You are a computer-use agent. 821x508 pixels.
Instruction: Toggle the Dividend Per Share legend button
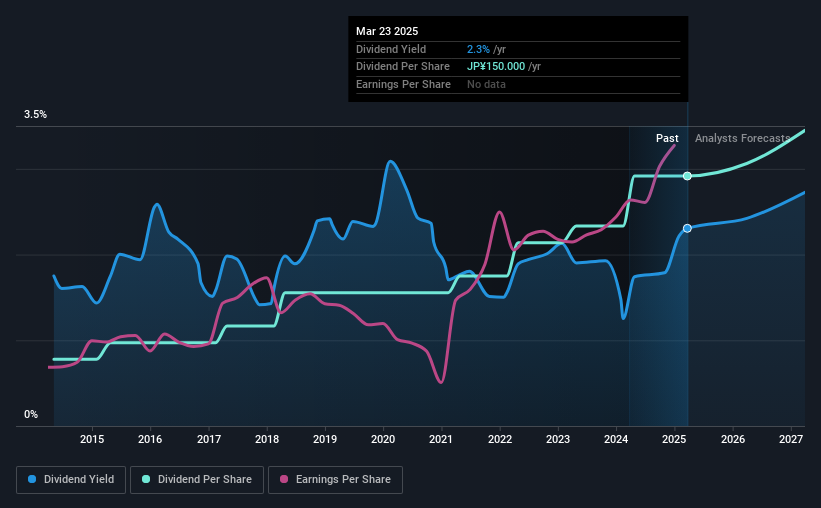(197, 480)
